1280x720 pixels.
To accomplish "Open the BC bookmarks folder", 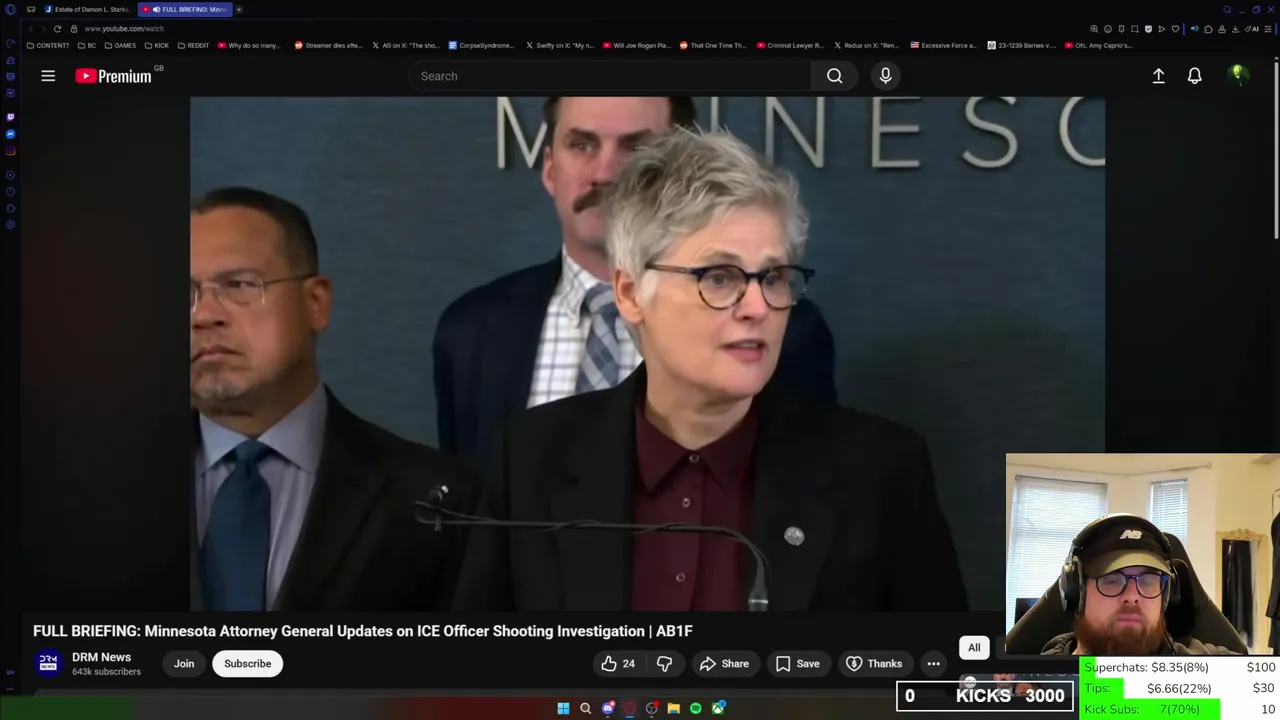I will [87, 45].
